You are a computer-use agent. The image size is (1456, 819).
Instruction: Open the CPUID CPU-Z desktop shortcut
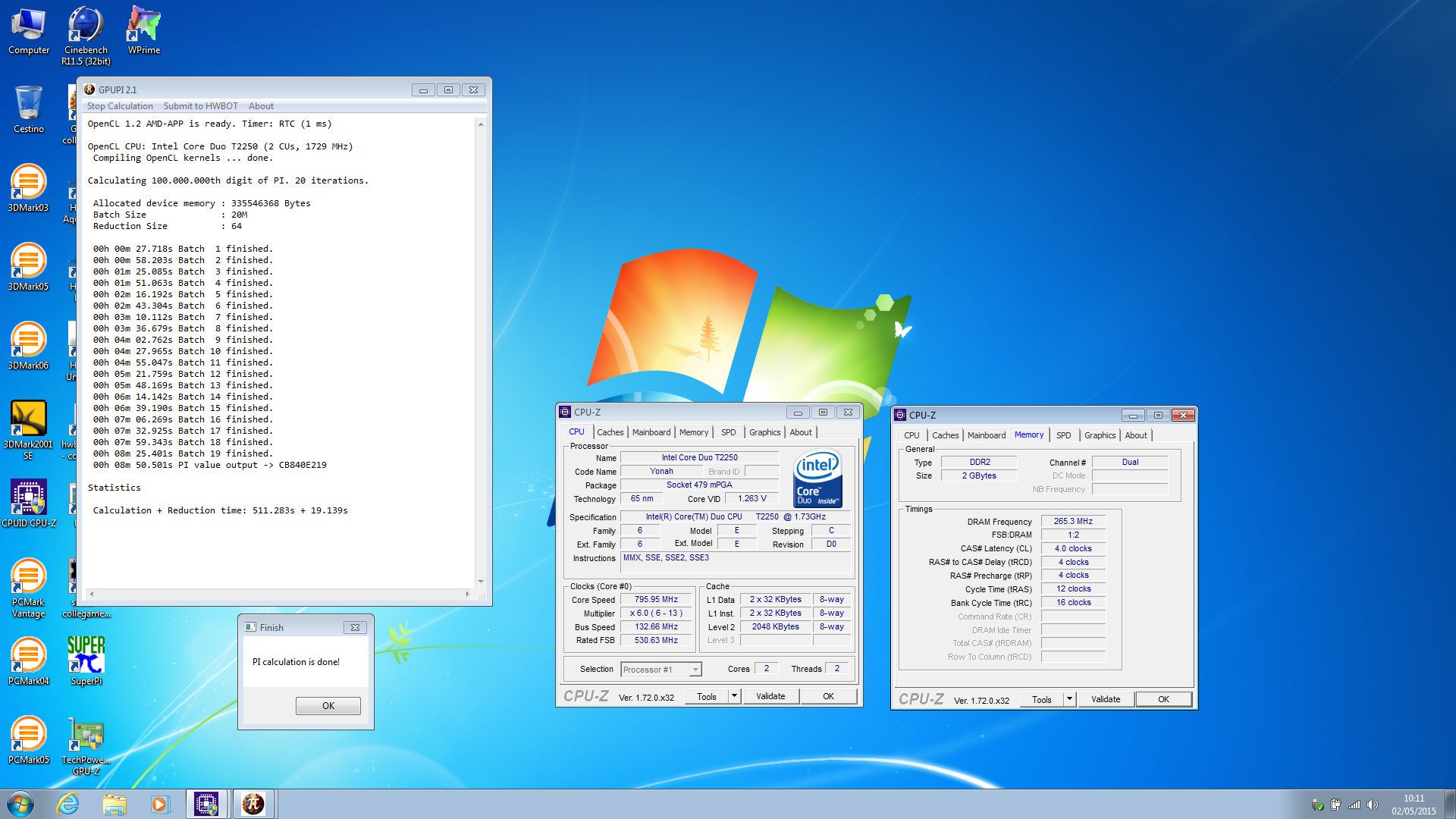click(x=29, y=504)
